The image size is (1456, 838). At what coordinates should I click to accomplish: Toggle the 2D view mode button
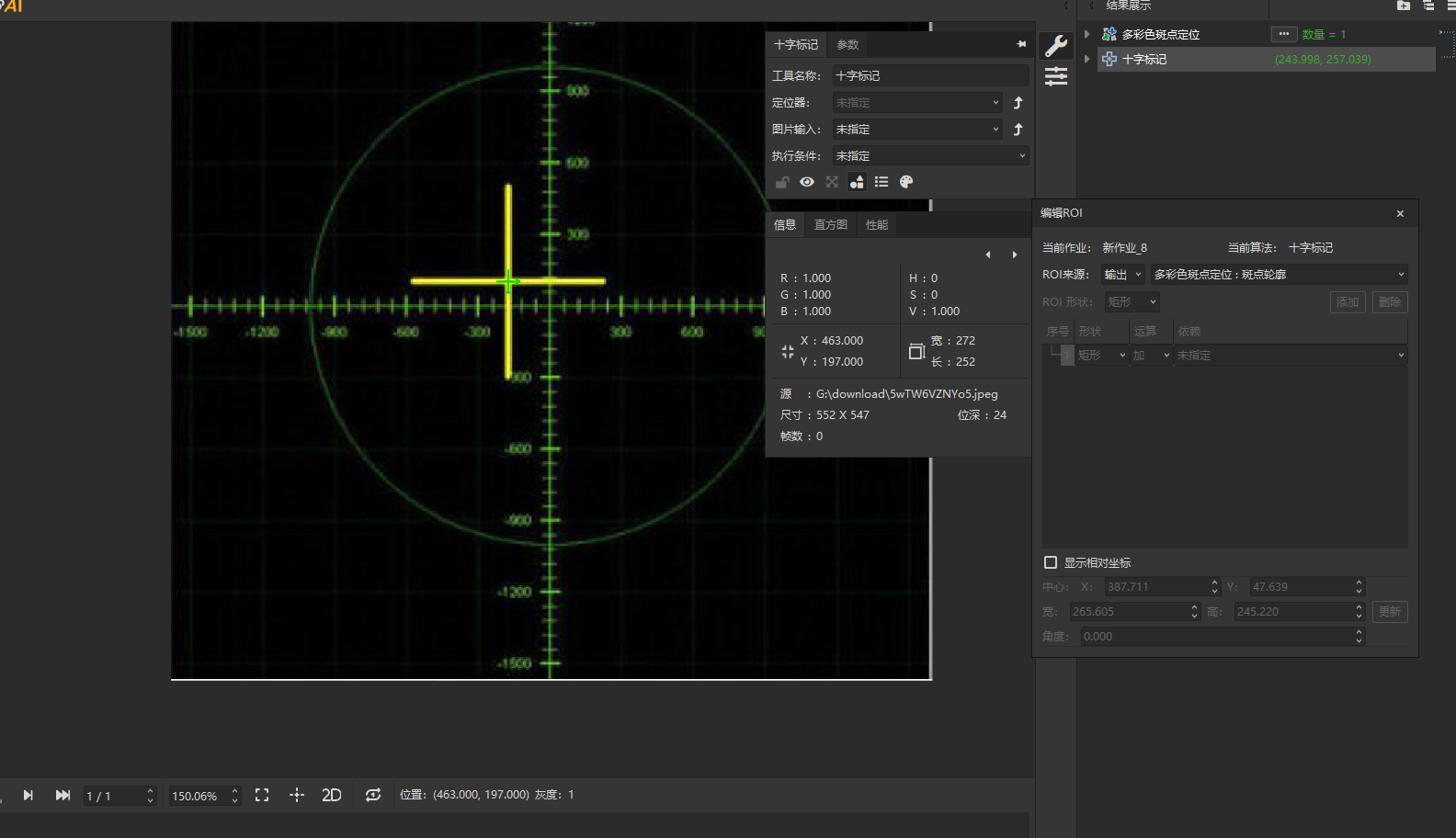(332, 795)
